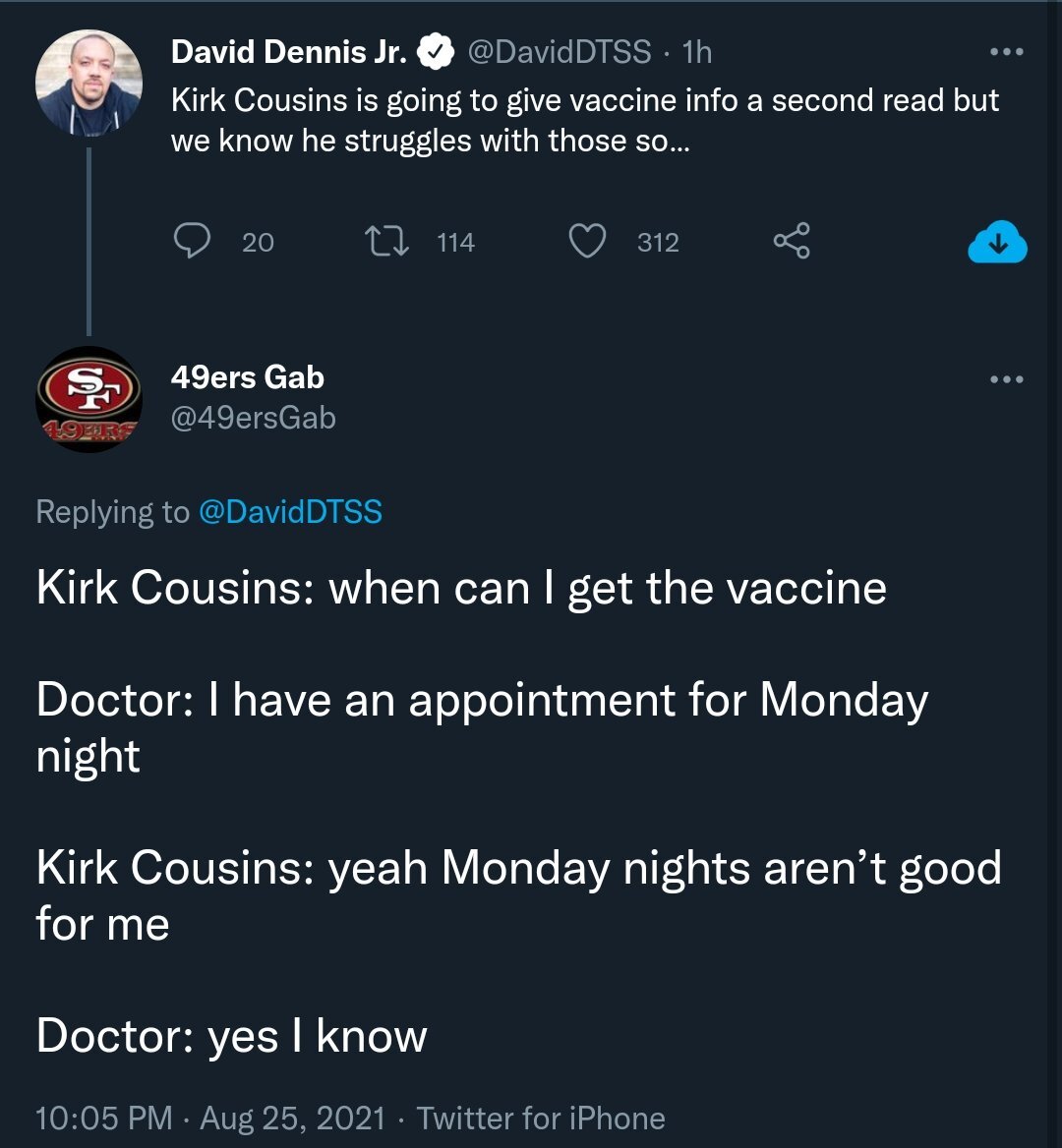
Task: Open the 49ers Gab profile avatar
Action: 88,399
